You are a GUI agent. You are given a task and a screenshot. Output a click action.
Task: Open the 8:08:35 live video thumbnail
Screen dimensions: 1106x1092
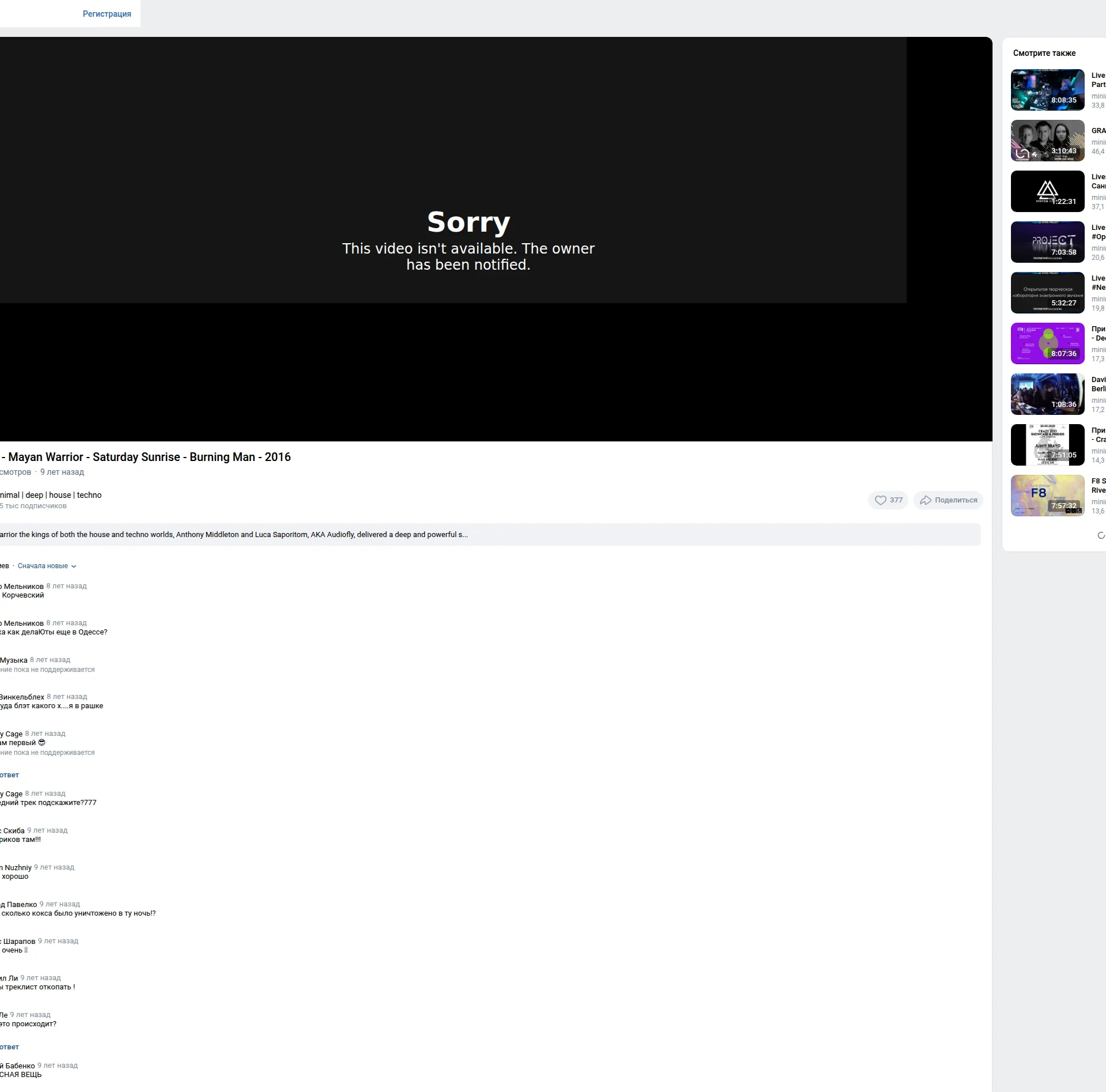(1048, 90)
